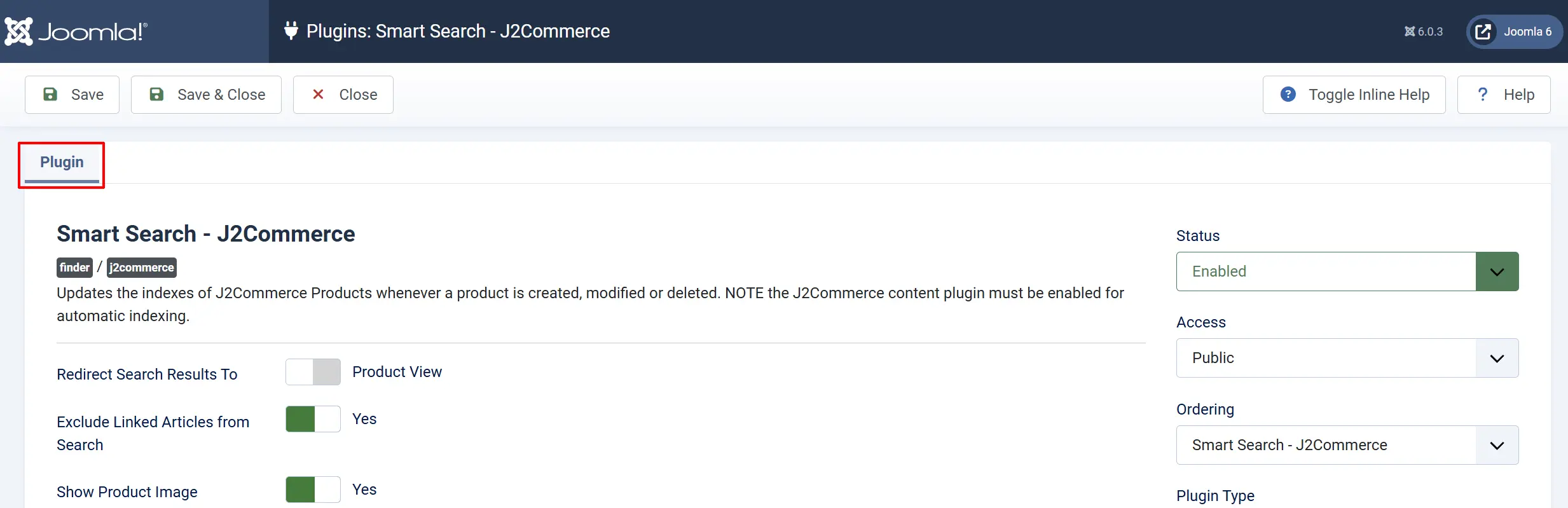
Task: Expand the Access Public dropdown
Action: [1347, 358]
